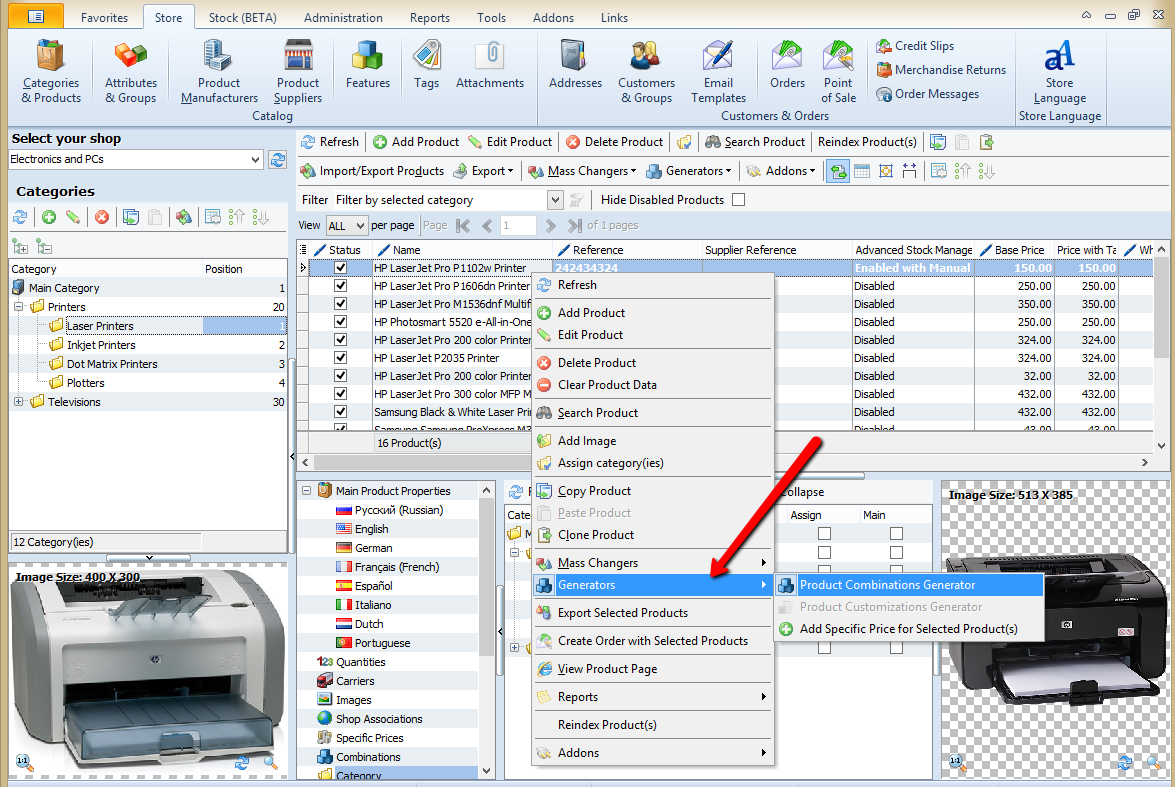Collapse the Printers category tree node
Screen dimensions: 1175x787
19,307
